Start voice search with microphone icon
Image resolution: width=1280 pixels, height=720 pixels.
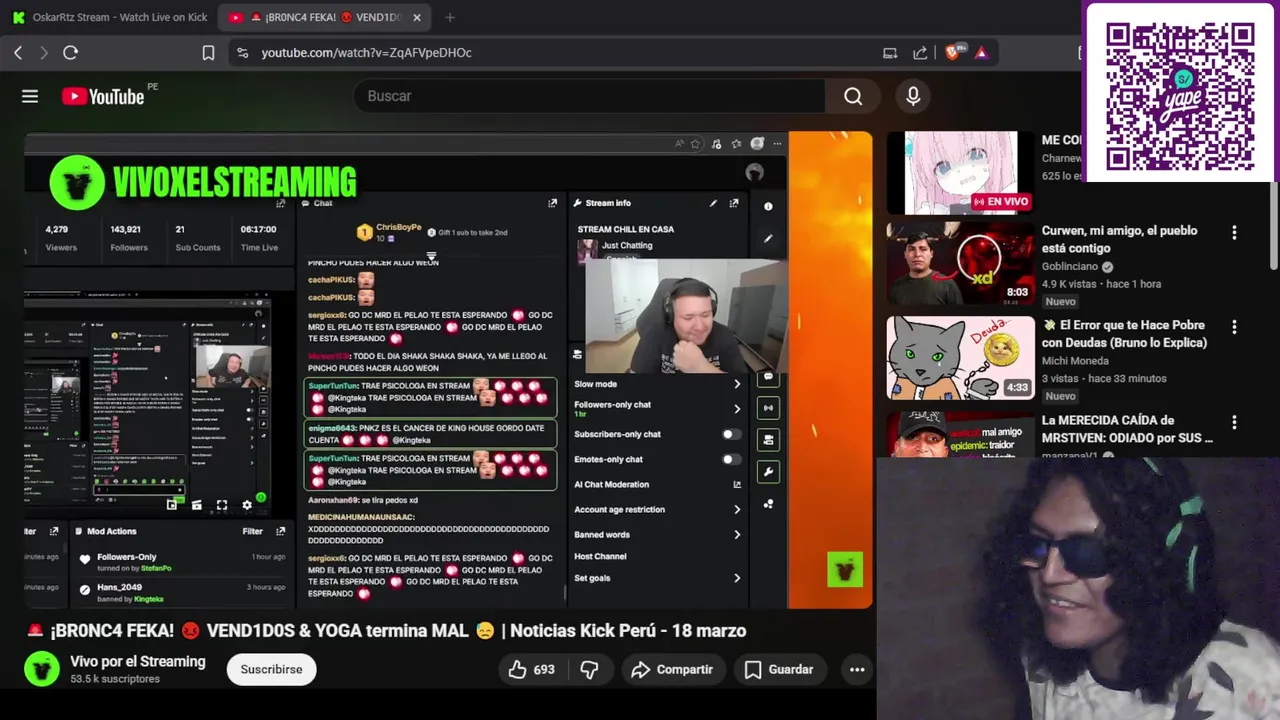(x=912, y=96)
